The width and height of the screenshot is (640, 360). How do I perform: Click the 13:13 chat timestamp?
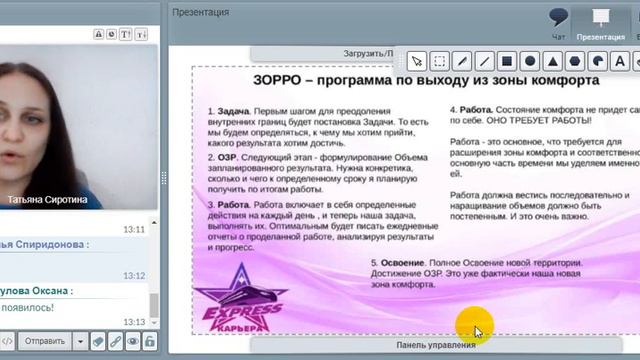coord(134,322)
